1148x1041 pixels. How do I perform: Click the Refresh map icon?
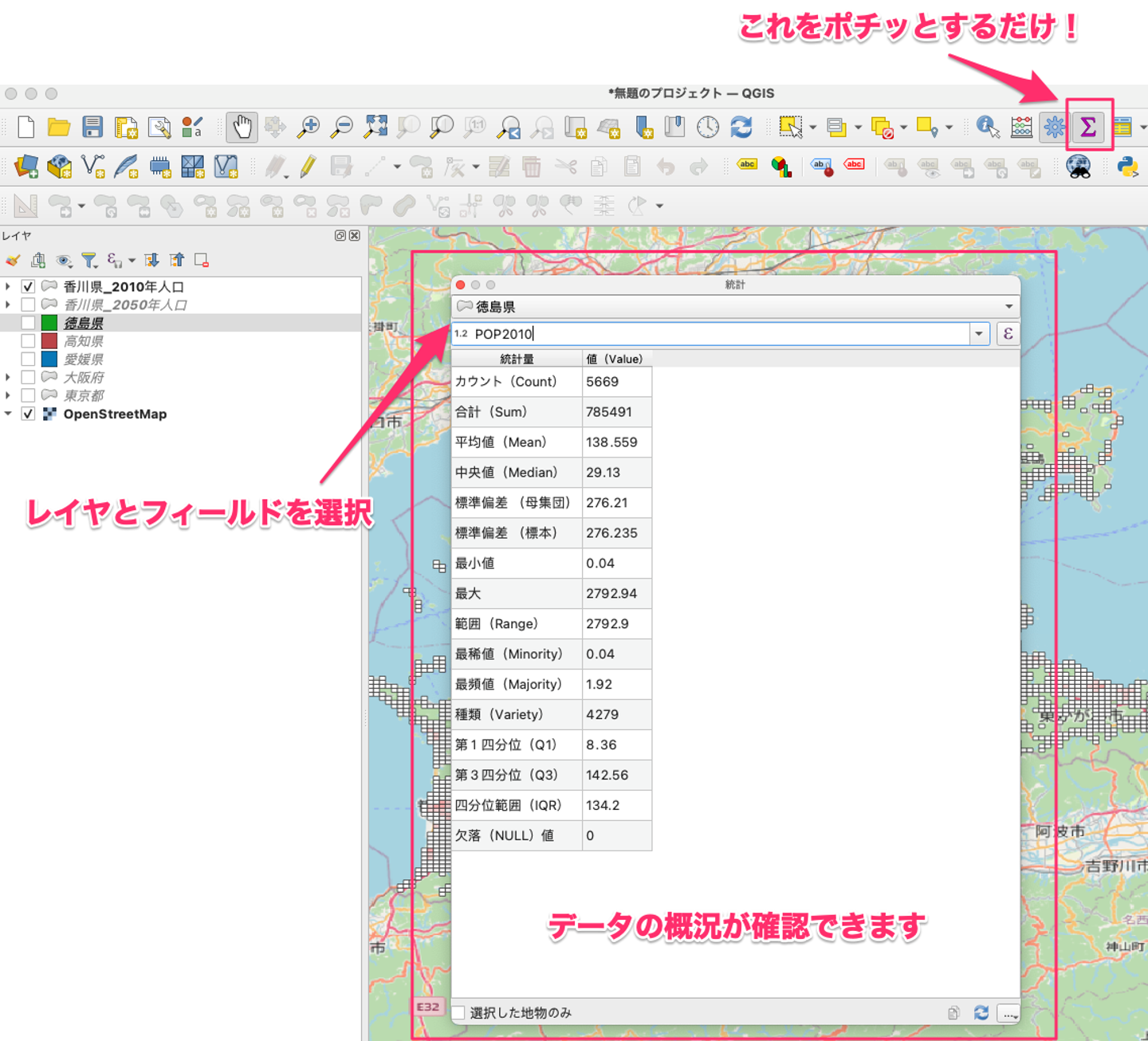741,127
